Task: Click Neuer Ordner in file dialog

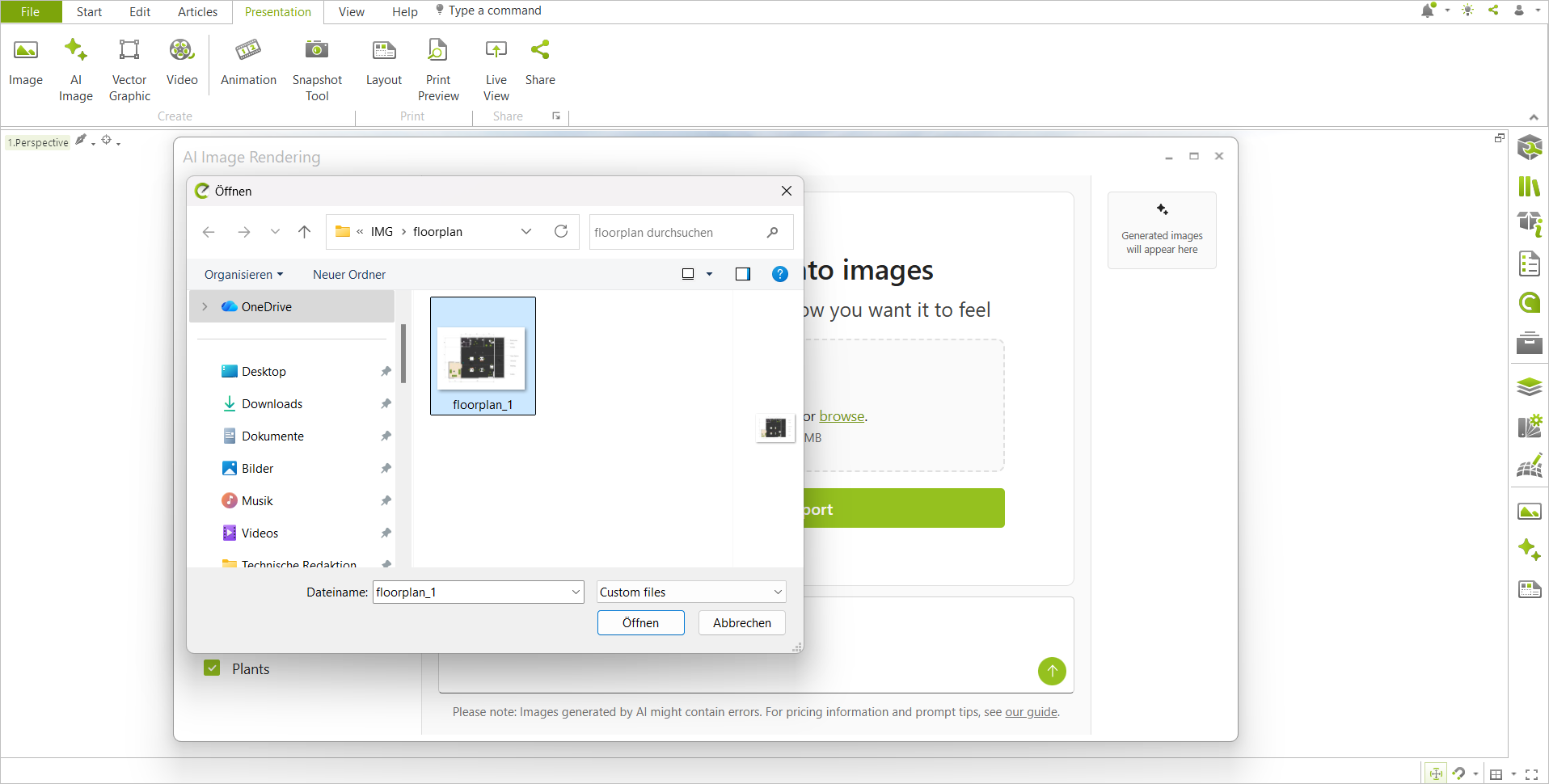Action: pyautogui.click(x=349, y=274)
